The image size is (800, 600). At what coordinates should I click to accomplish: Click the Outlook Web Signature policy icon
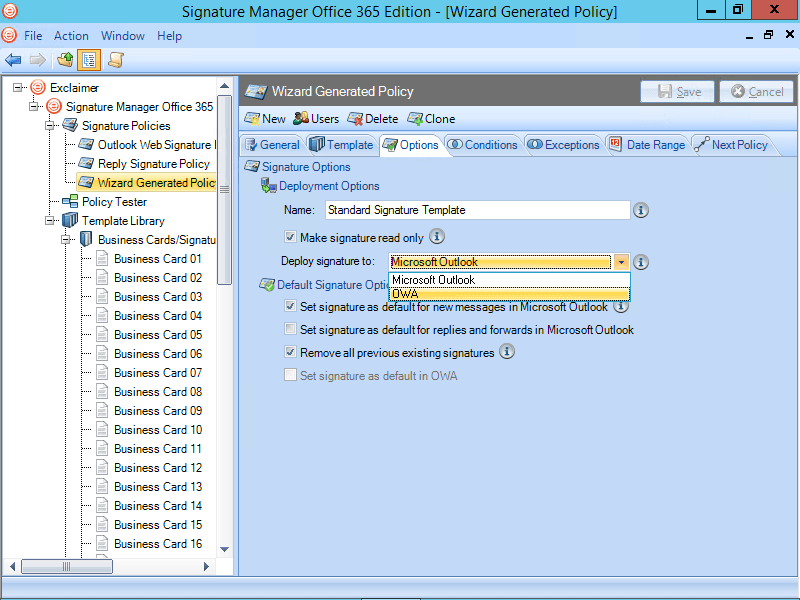pyautogui.click(x=86, y=145)
